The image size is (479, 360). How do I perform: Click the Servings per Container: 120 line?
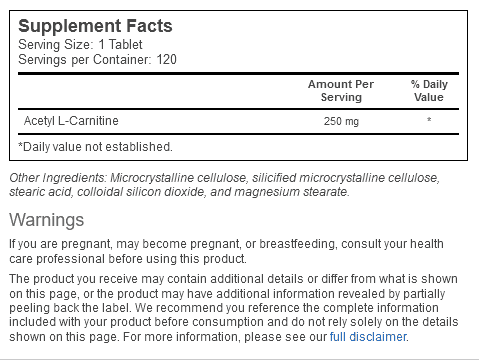pos(97,60)
